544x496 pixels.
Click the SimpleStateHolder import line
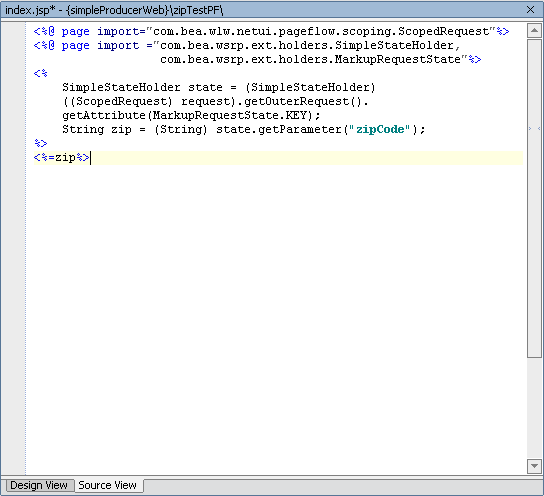tap(247, 45)
